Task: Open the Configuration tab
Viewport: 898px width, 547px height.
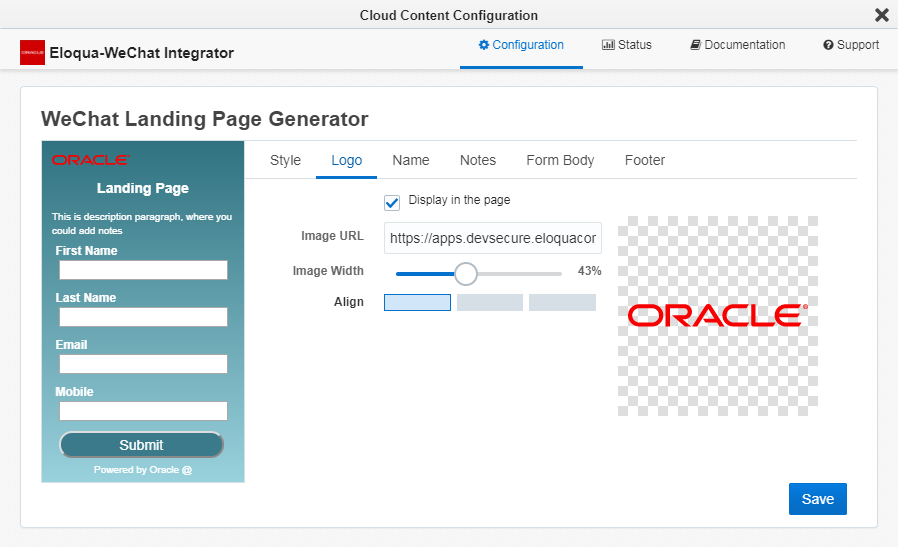Action: pos(521,45)
